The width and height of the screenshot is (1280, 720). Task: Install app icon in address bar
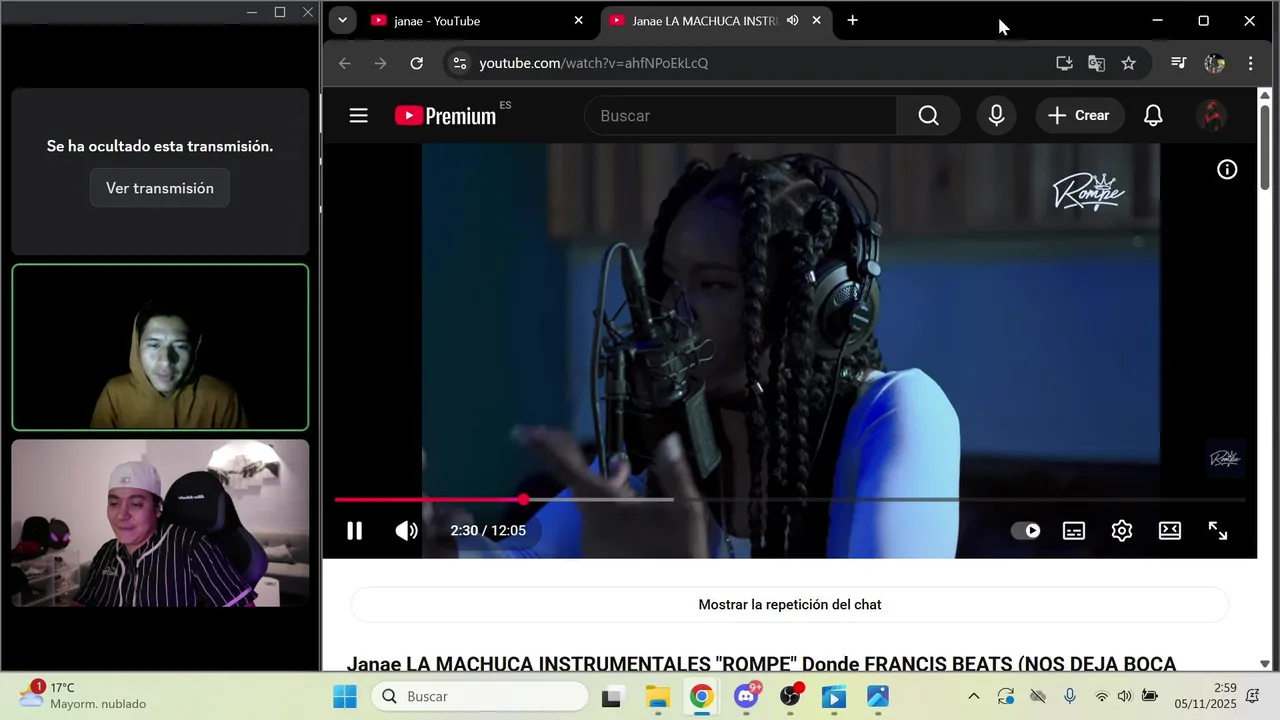pos(1064,63)
